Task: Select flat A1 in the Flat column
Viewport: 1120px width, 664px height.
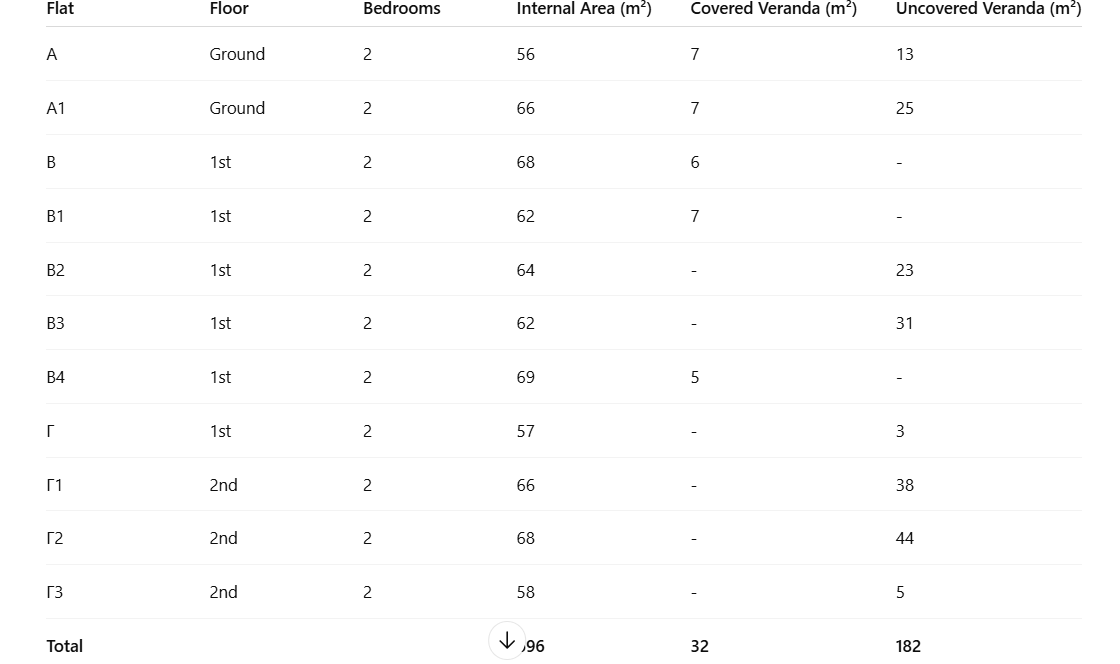Action: (56, 108)
